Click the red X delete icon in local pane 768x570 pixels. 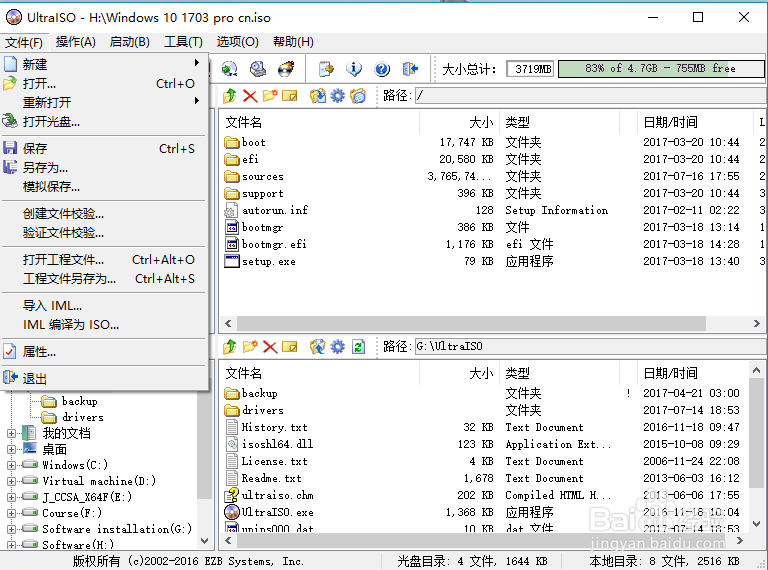click(270, 347)
